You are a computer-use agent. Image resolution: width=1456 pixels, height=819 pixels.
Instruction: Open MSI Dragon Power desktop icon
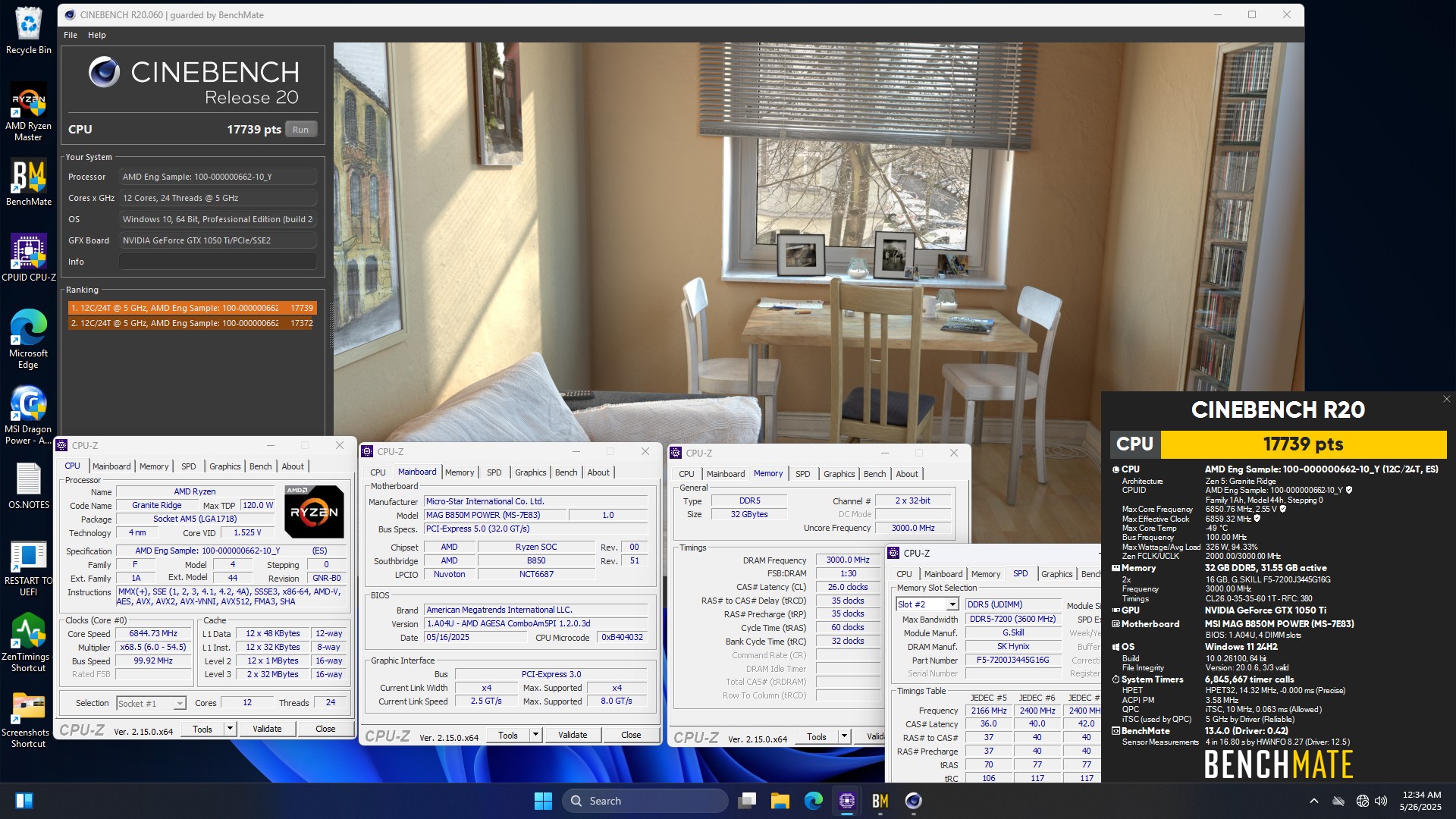[x=29, y=416]
